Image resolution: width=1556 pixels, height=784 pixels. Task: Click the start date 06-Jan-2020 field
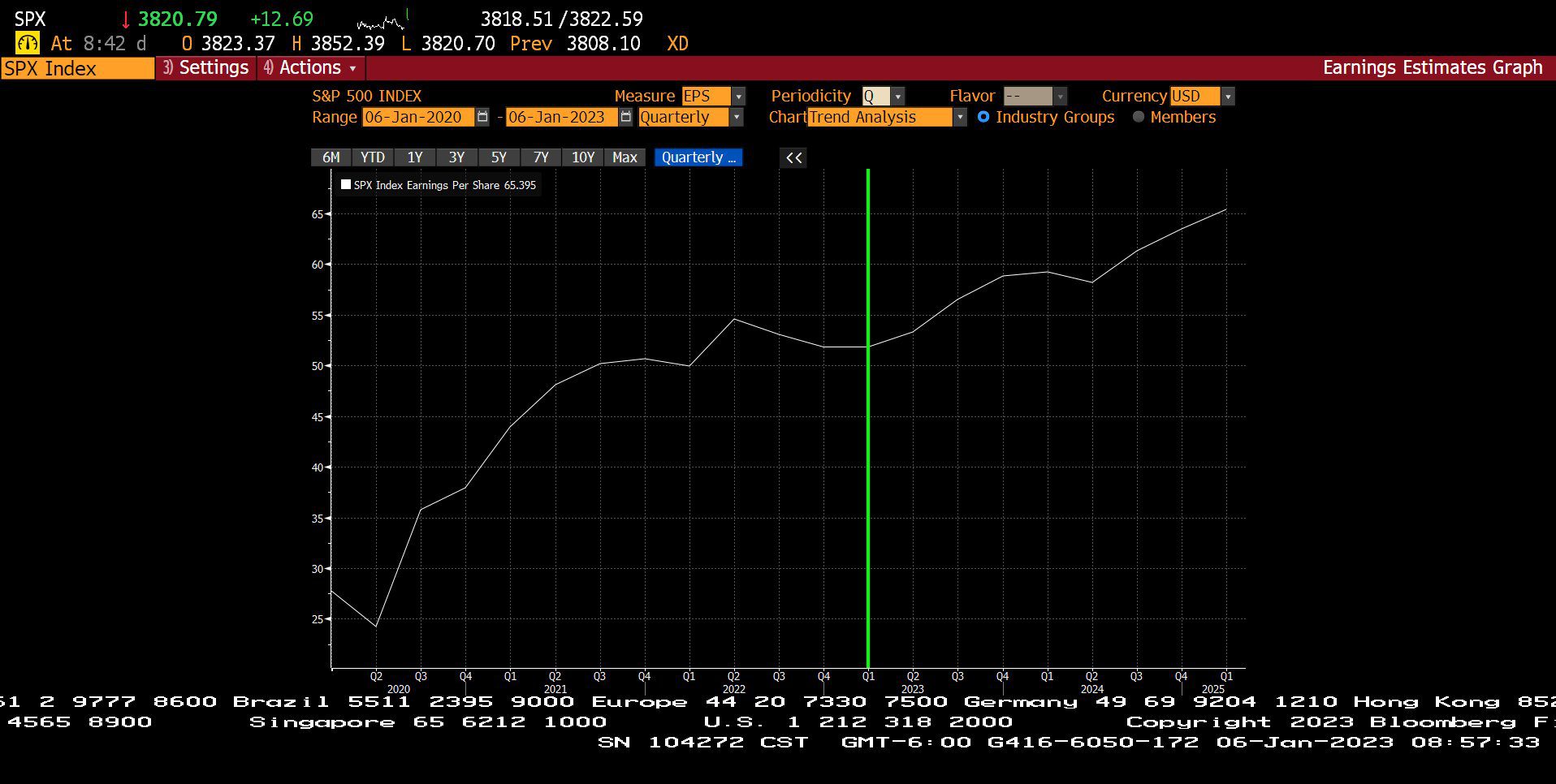coord(418,117)
